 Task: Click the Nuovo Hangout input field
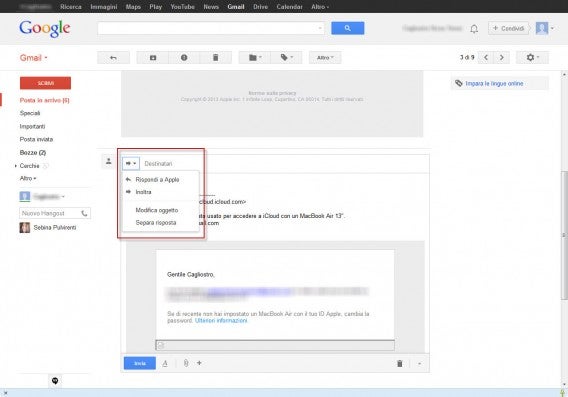click(x=50, y=213)
